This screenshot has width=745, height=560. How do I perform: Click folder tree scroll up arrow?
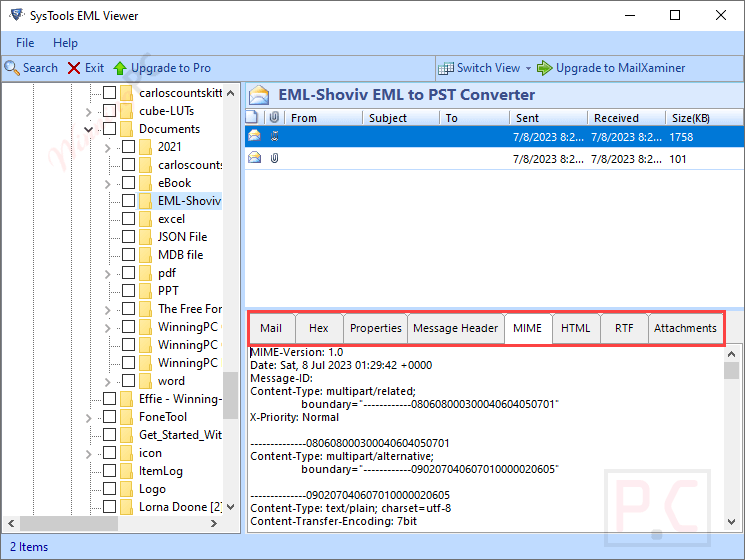[231, 93]
